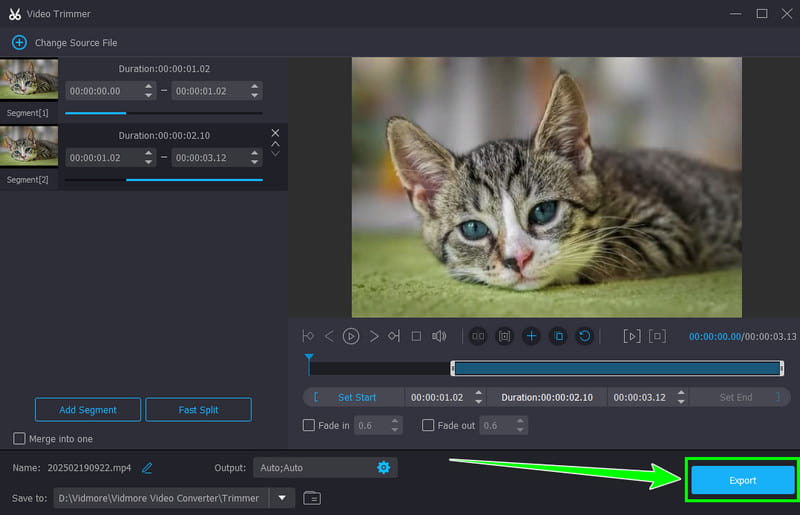The height and width of the screenshot is (515, 800).
Task: Open output settings gear icon
Action: tap(383, 467)
